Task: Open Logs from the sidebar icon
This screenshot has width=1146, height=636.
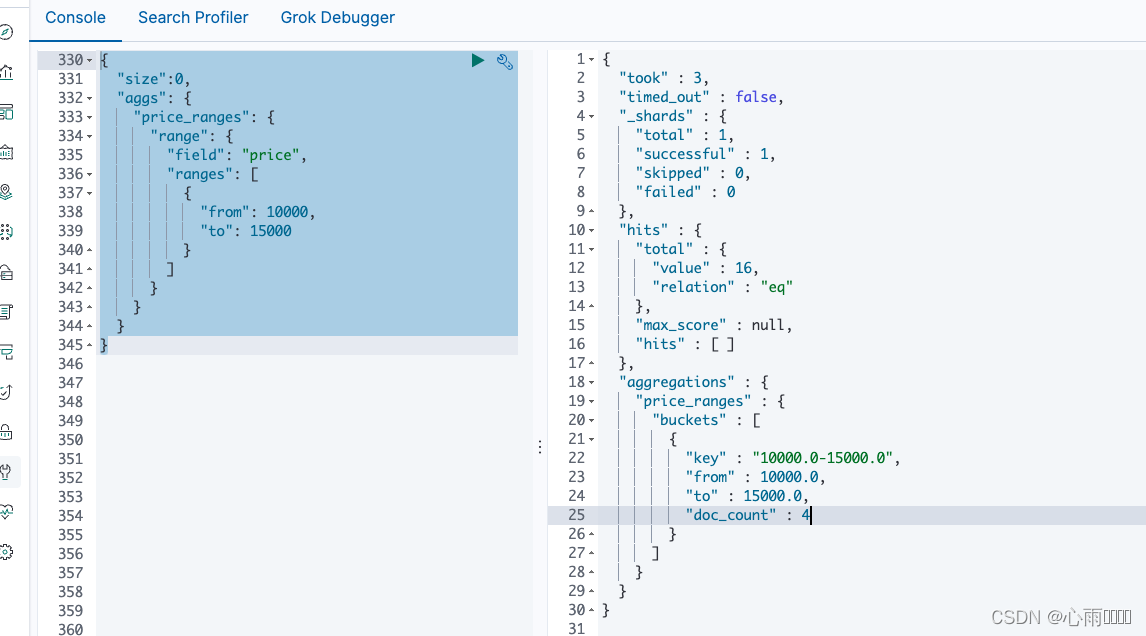Action: click(x=7, y=312)
